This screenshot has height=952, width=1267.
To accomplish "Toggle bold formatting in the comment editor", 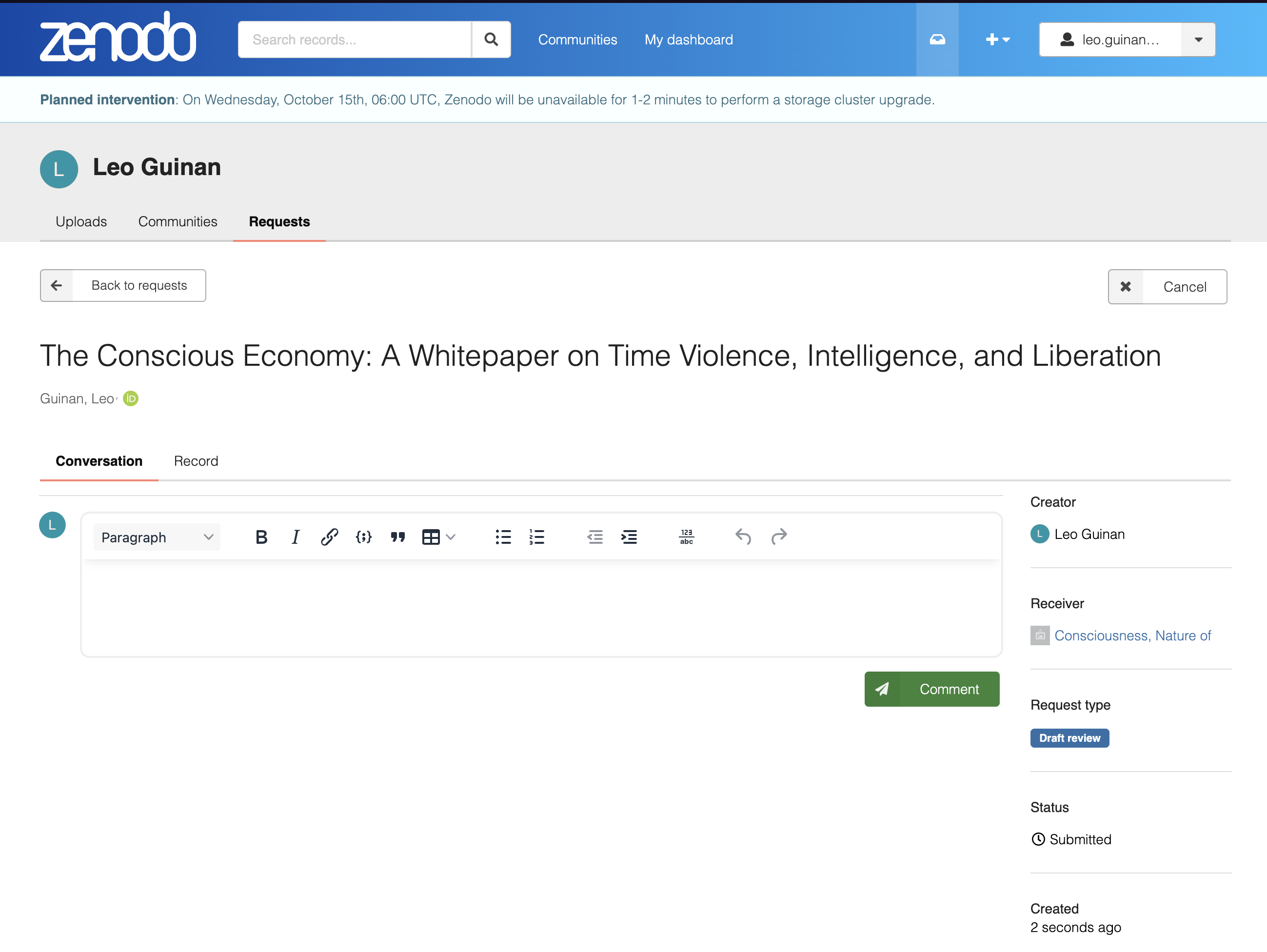I will coord(261,536).
